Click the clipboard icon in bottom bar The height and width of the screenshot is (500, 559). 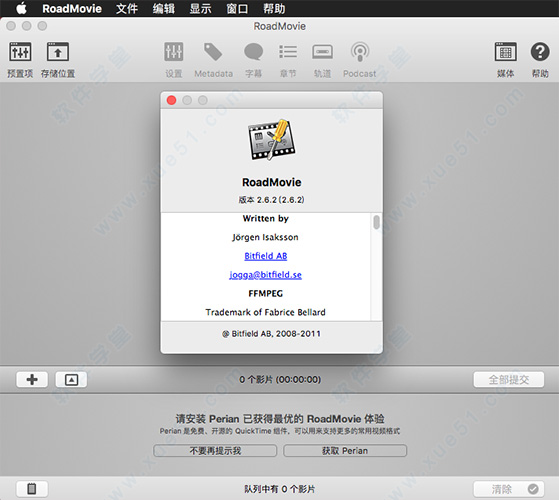click(x=32, y=489)
